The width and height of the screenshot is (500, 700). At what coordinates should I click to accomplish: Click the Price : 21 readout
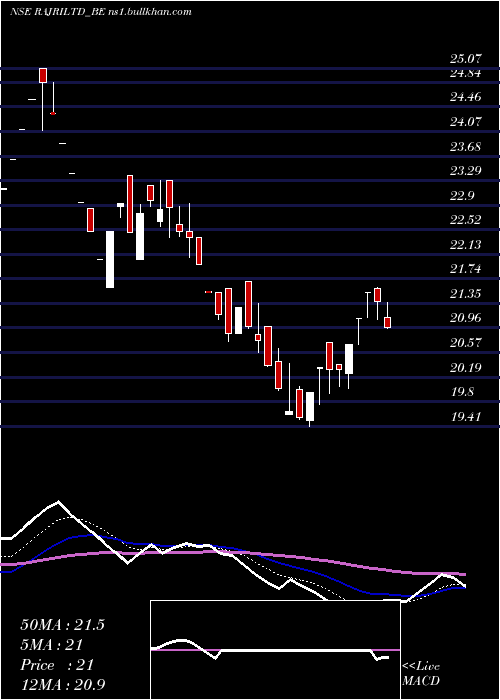click(57, 665)
